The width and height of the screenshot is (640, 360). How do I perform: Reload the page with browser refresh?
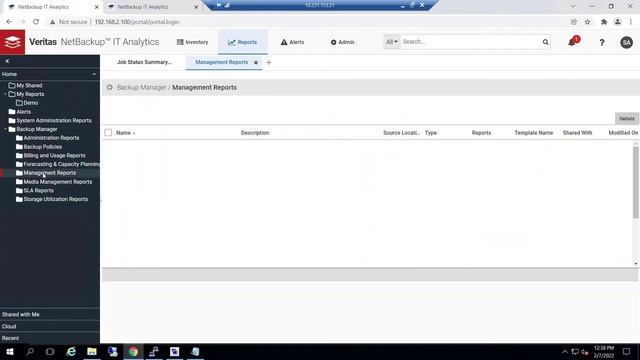coord(36,22)
